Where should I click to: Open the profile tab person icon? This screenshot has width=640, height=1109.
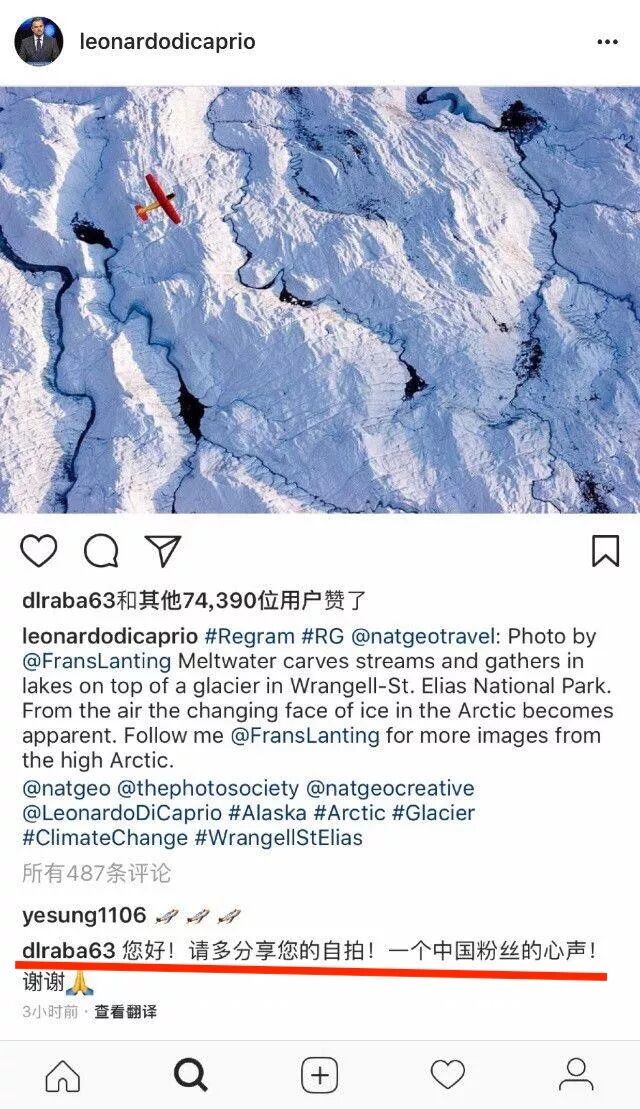point(576,1076)
